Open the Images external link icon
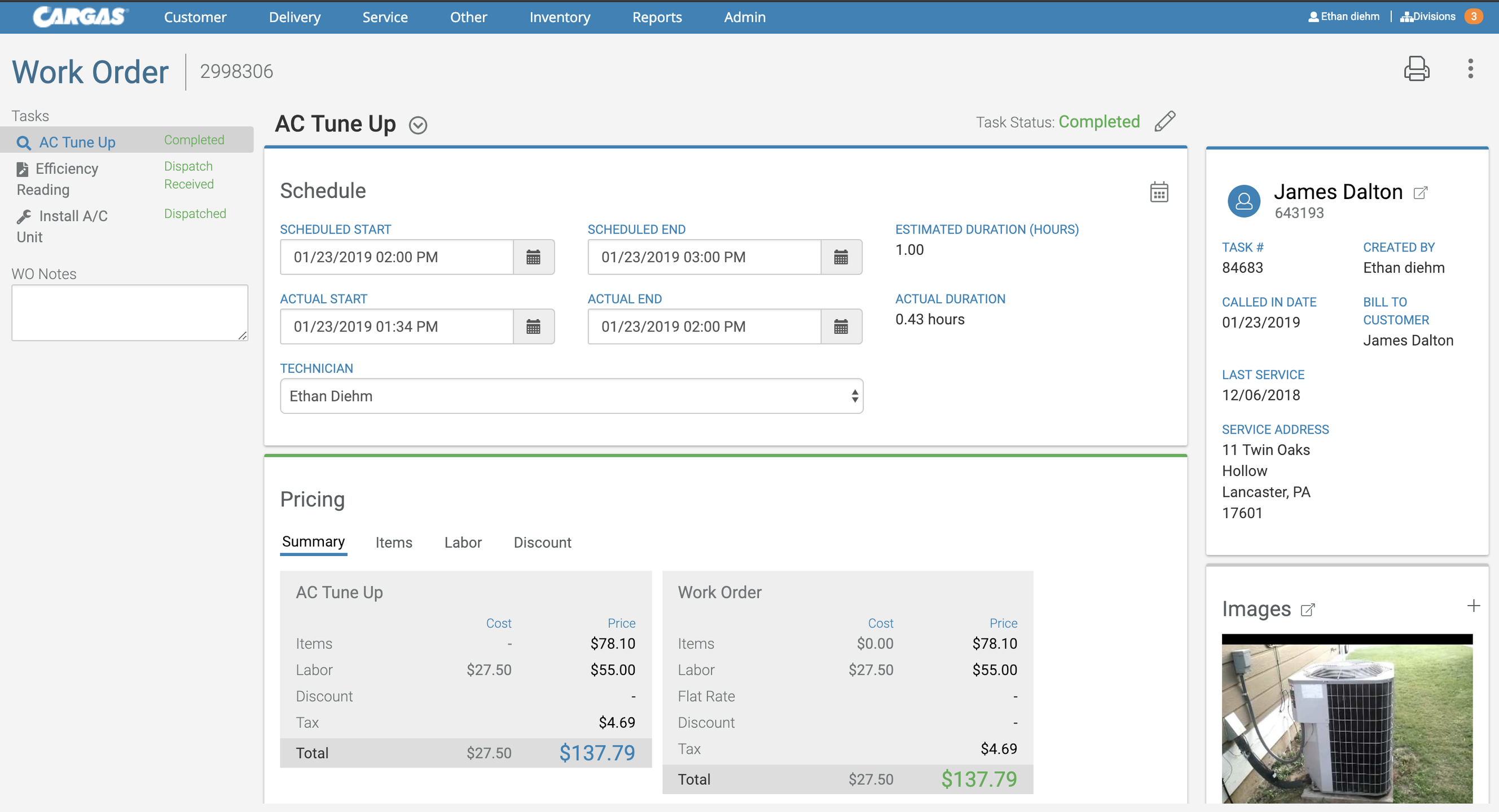Viewport: 1499px width, 812px height. coord(1308,610)
